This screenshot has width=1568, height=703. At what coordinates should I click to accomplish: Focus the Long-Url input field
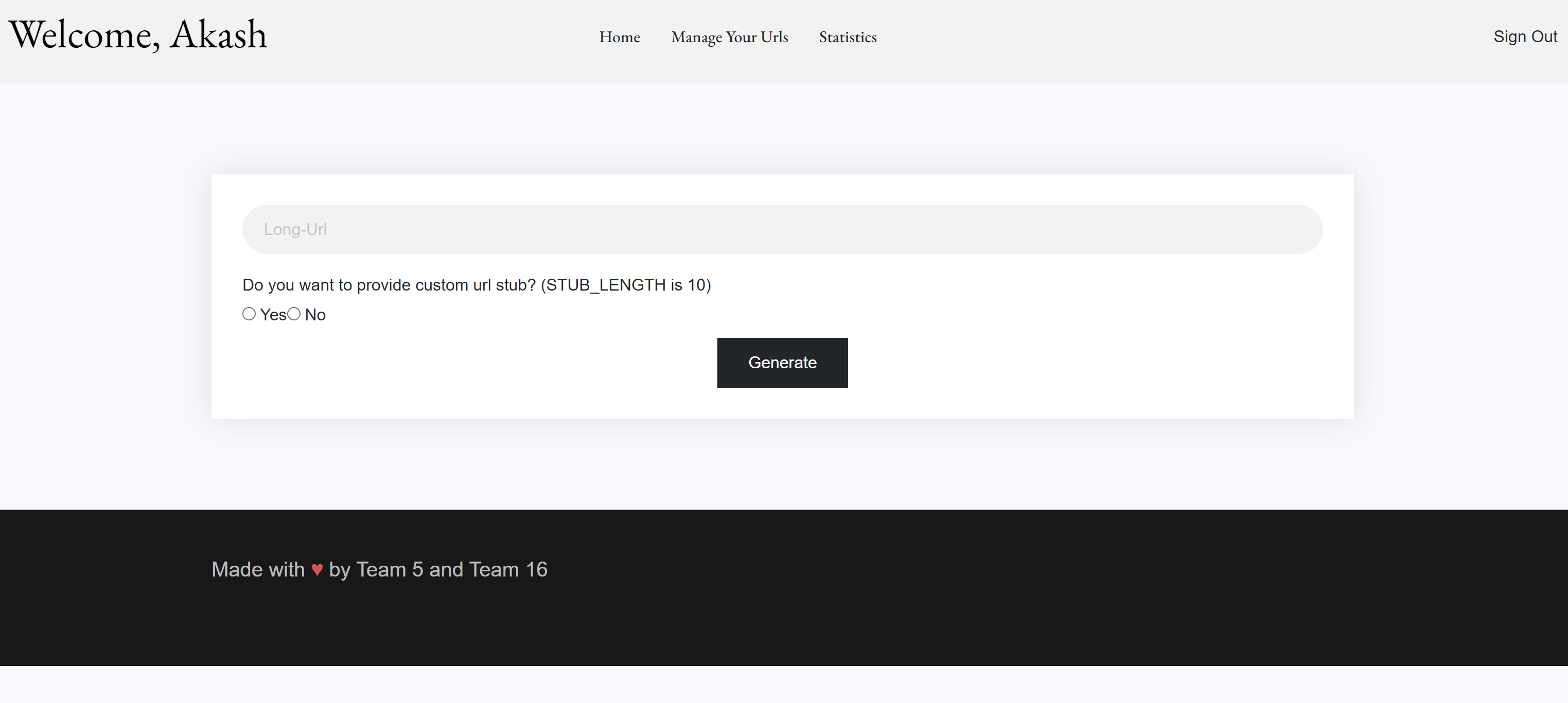[782, 229]
